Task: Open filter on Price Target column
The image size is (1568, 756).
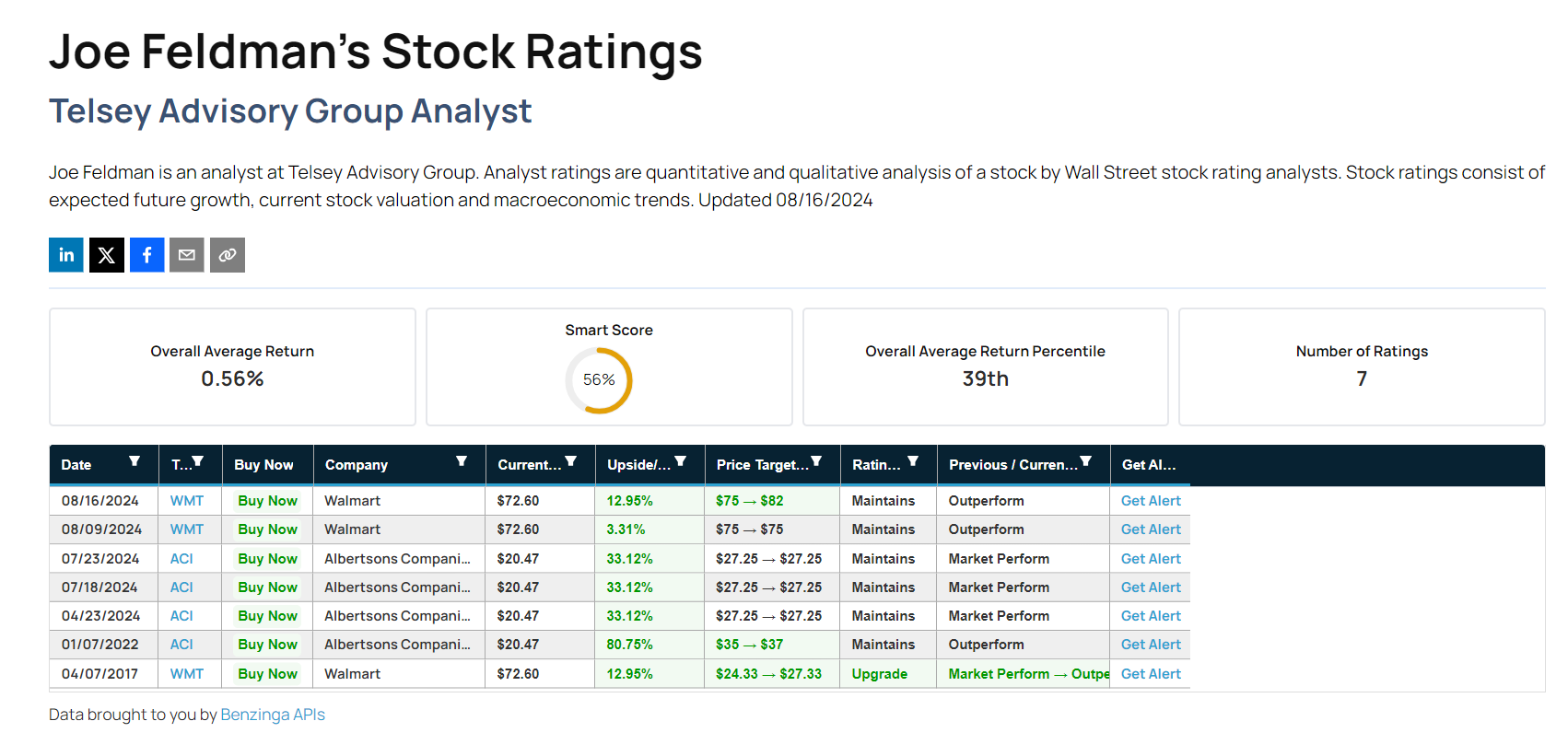Action: pos(816,461)
